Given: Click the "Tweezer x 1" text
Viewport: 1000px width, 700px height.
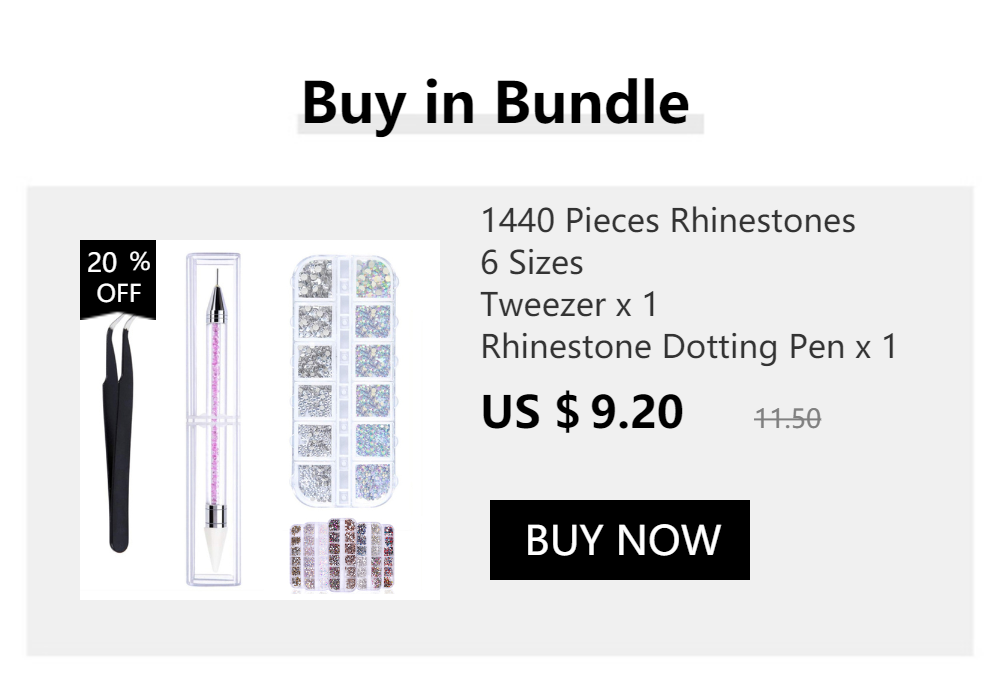Looking at the screenshot, I should point(569,304).
